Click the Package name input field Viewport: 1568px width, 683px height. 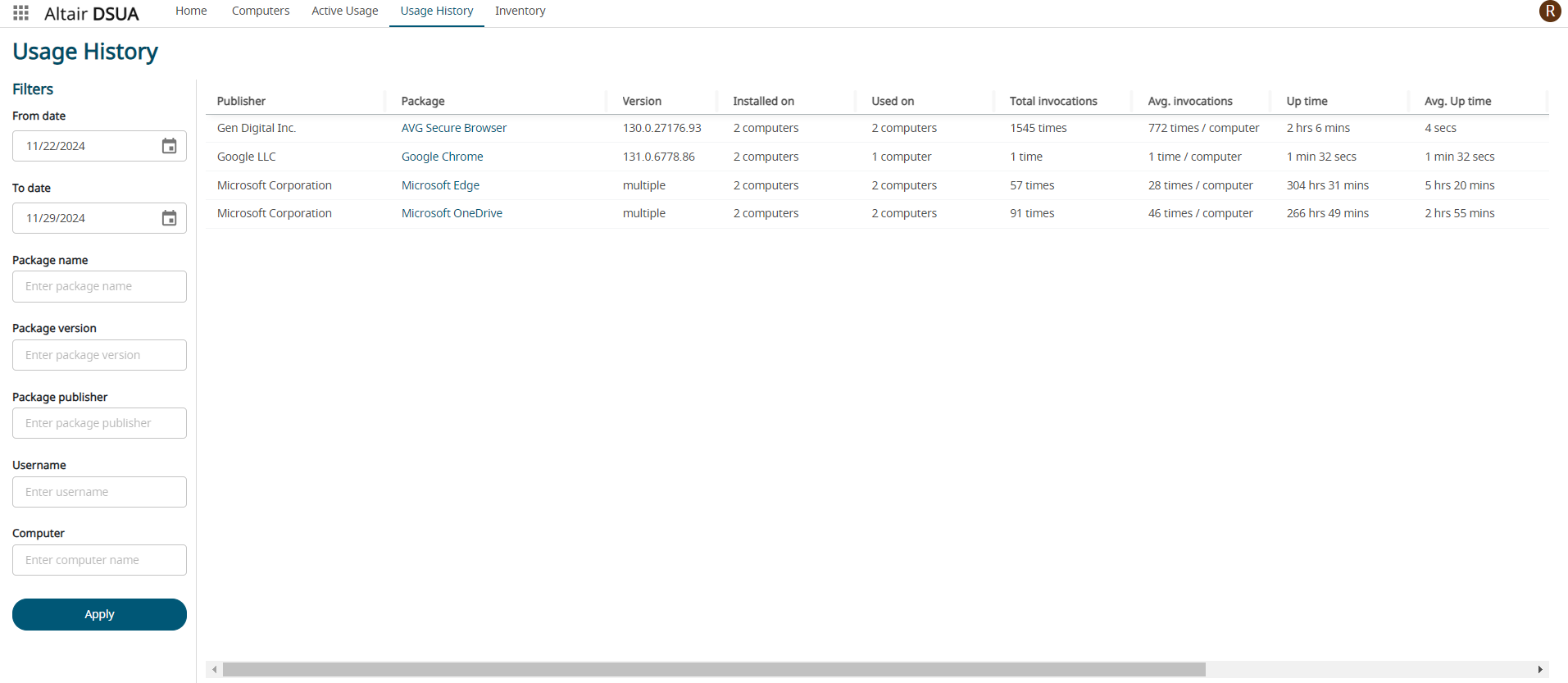pyautogui.click(x=99, y=287)
